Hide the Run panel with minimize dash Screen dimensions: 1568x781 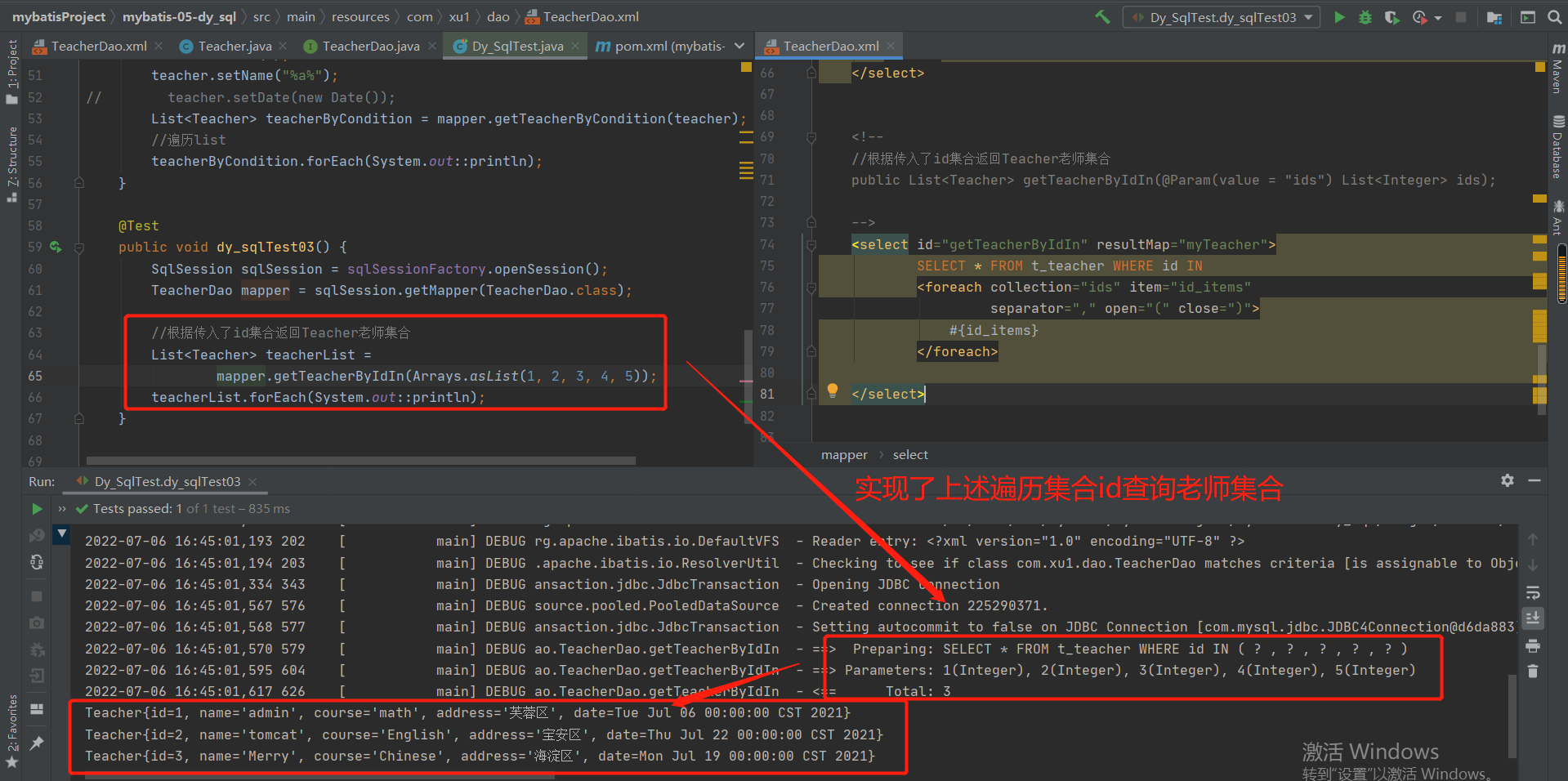click(x=1534, y=480)
